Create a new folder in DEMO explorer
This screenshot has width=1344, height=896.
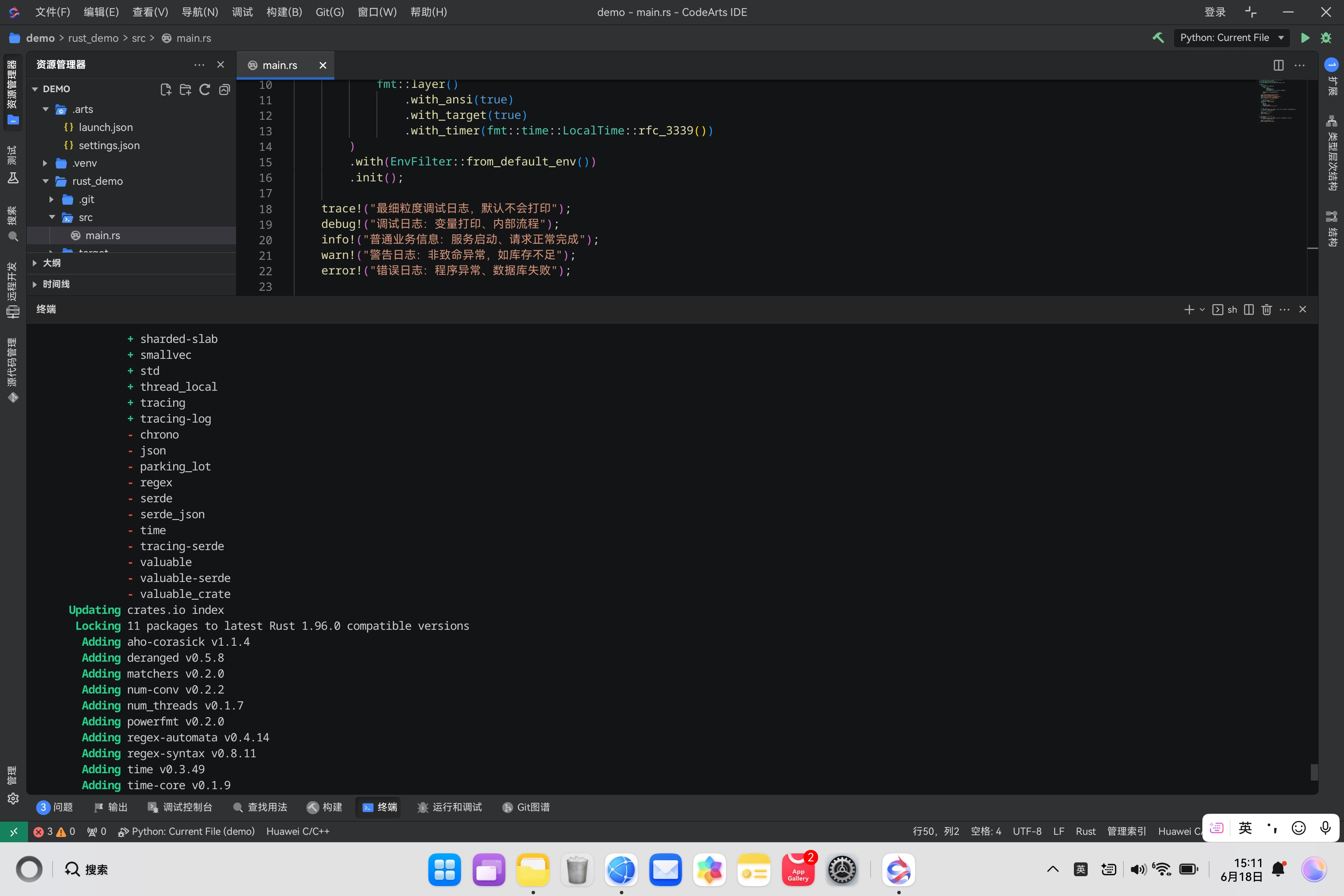tap(185, 89)
